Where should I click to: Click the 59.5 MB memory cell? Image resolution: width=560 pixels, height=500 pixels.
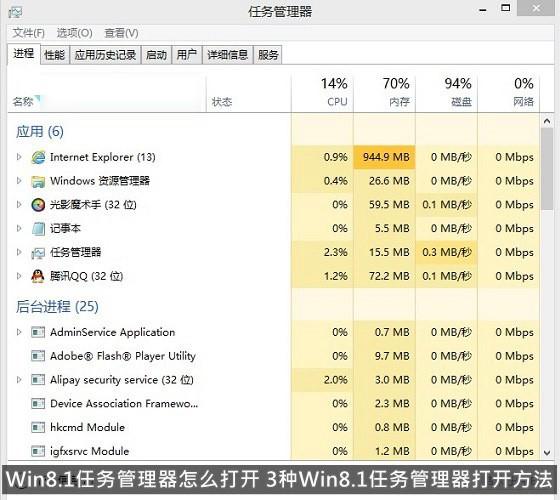click(385, 205)
